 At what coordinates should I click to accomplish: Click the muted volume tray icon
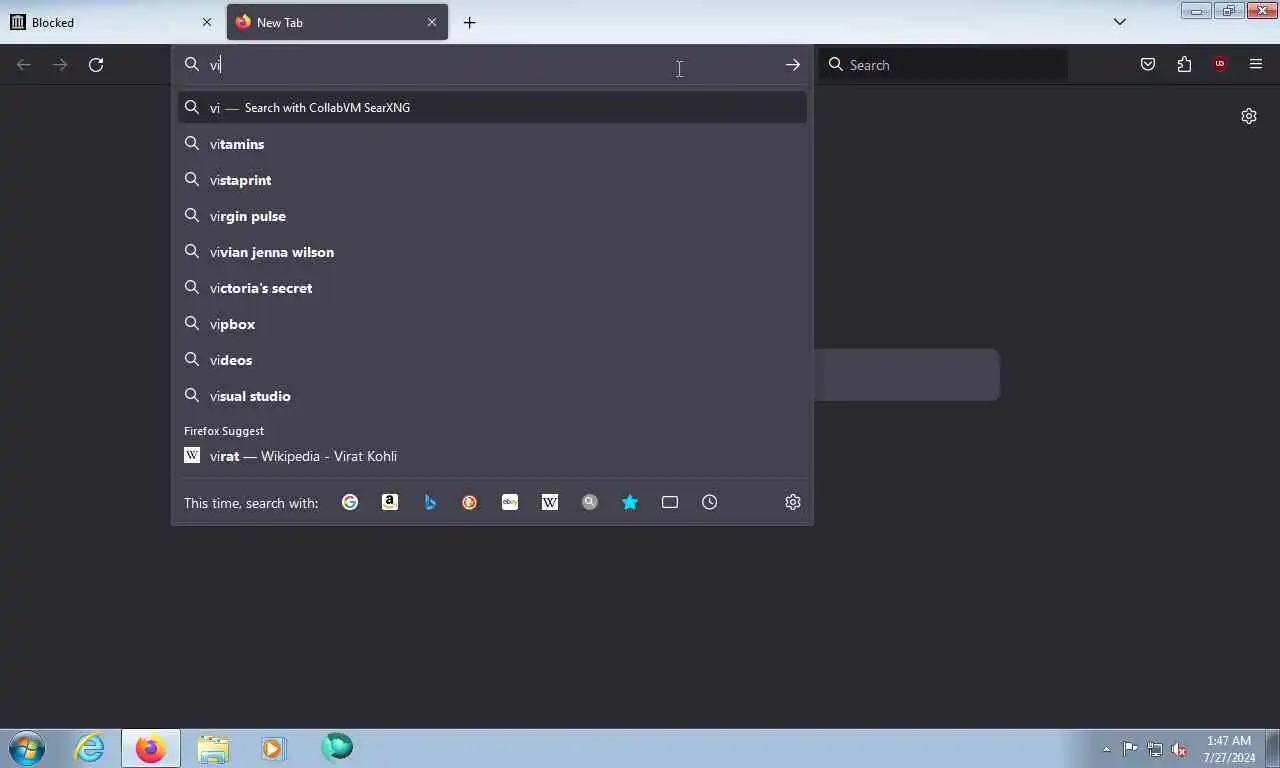pyautogui.click(x=1179, y=749)
